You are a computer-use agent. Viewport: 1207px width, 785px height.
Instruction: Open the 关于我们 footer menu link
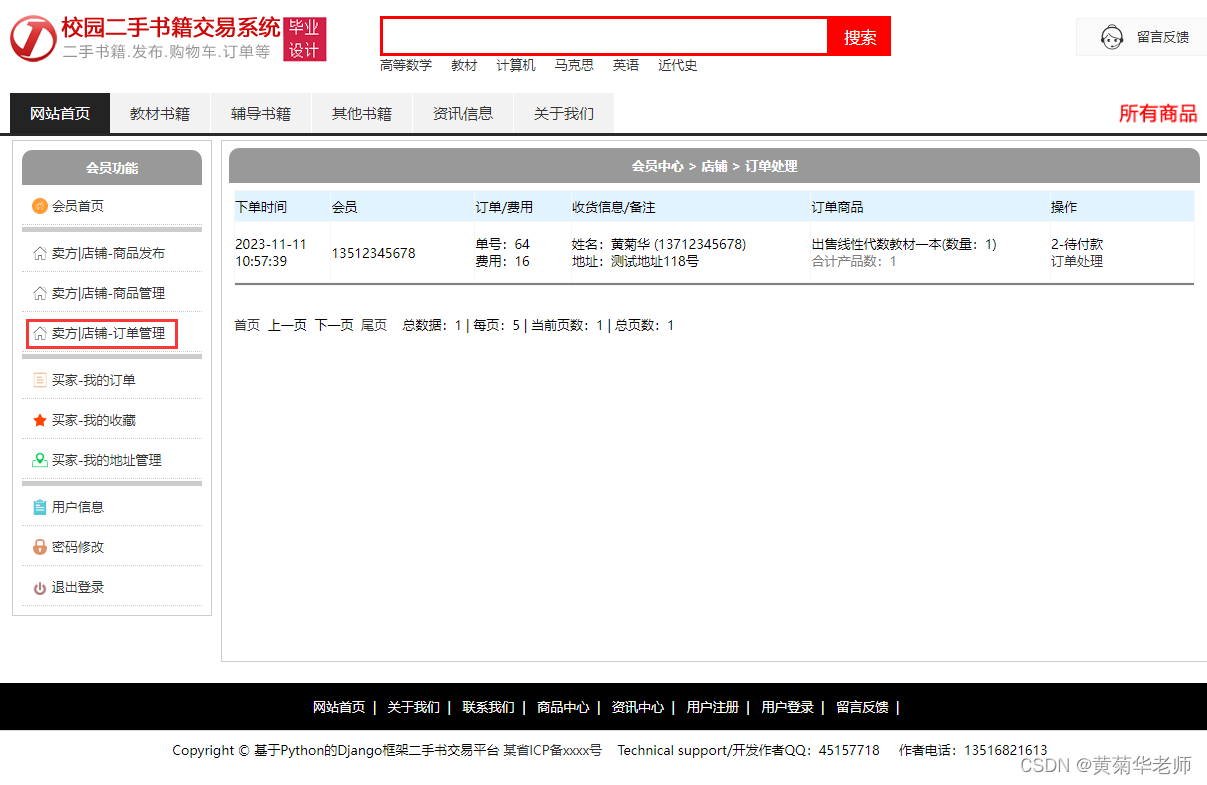413,707
